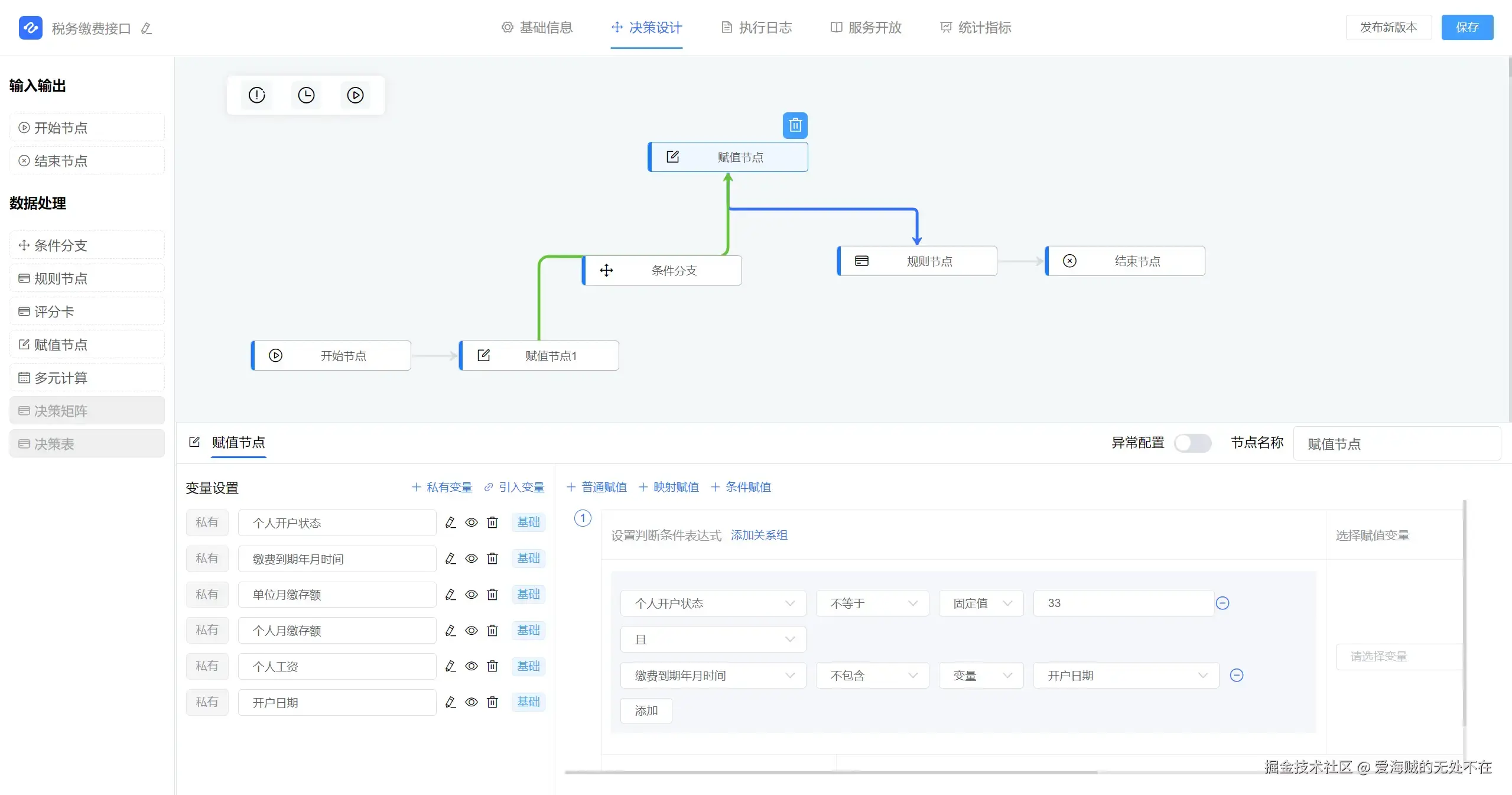Toggle visibility eye for 开户日期 variable

tap(471, 702)
